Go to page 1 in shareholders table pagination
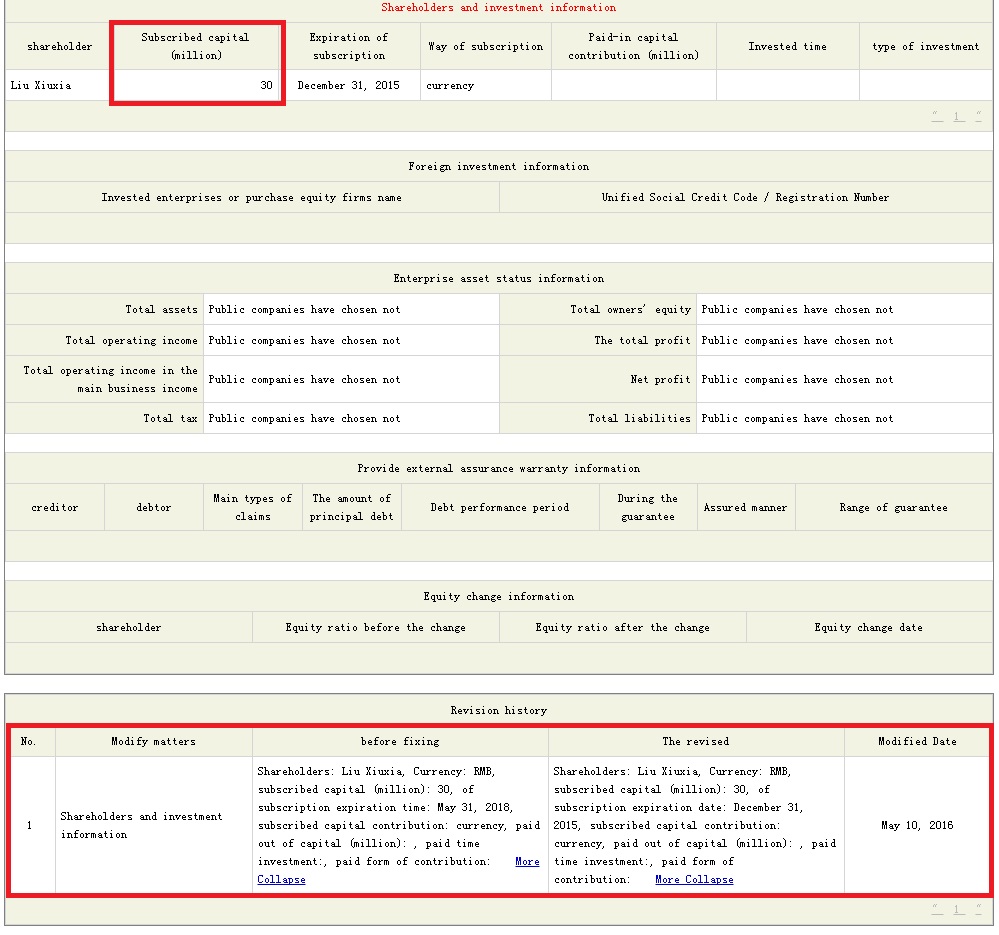The height and width of the screenshot is (935, 999). [957, 116]
